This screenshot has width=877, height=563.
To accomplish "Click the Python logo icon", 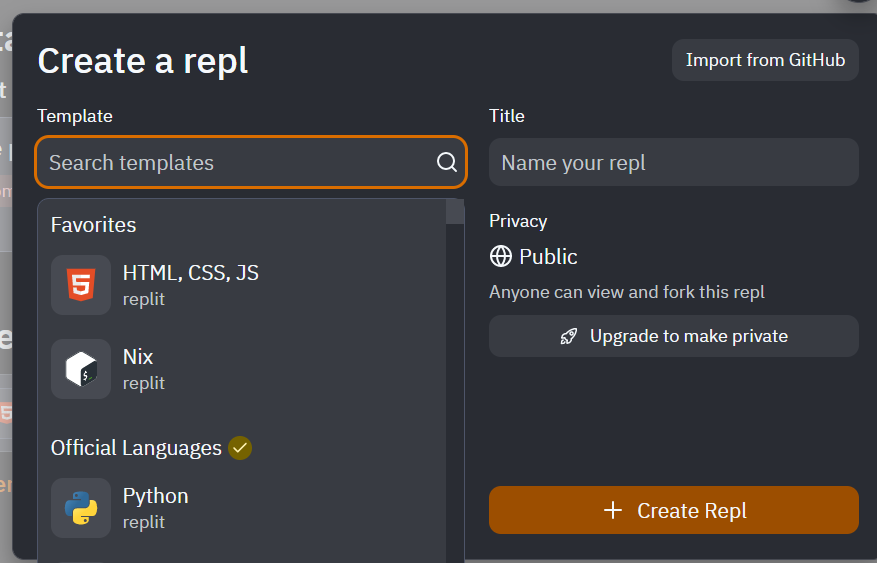I will (81, 508).
